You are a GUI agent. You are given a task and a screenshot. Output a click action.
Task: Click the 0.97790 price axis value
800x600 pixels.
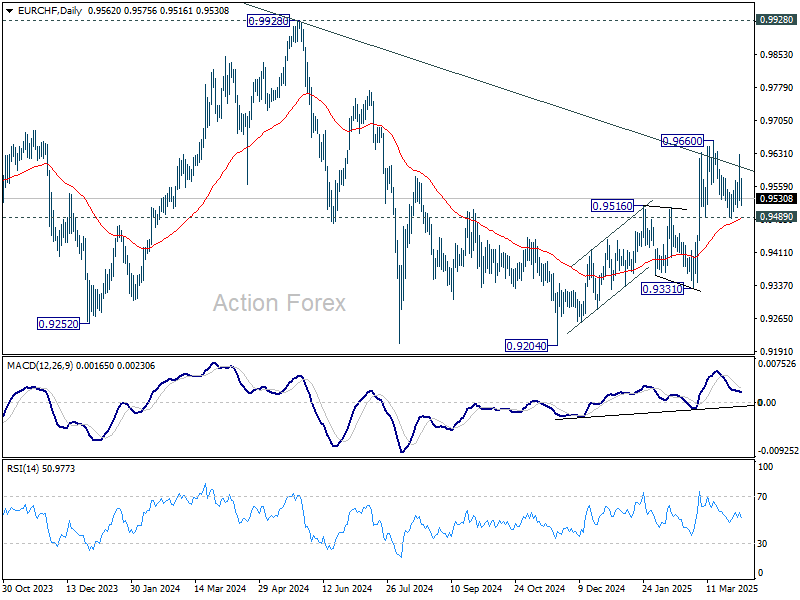click(x=777, y=88)
